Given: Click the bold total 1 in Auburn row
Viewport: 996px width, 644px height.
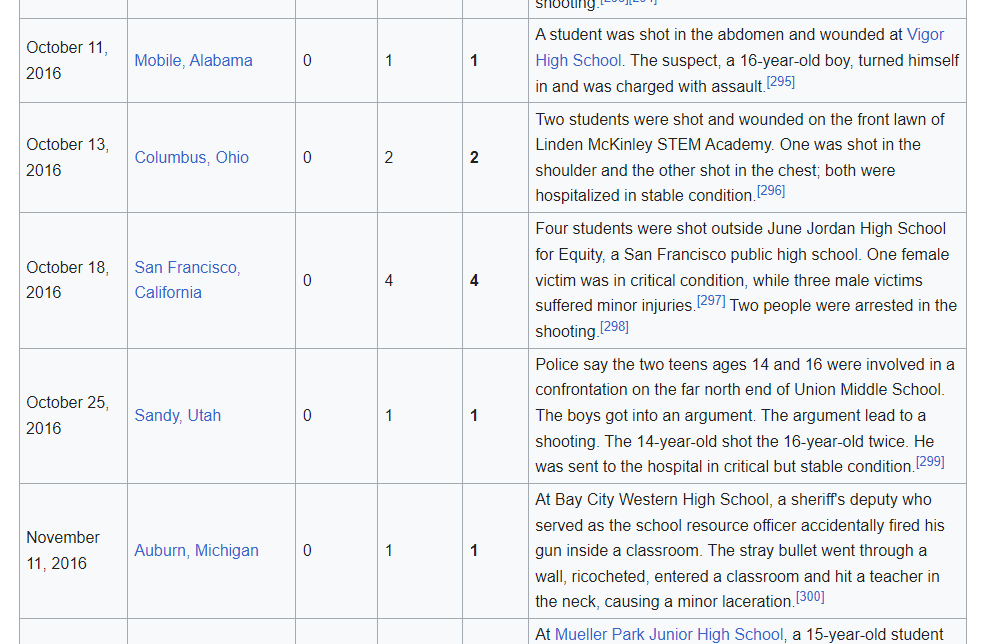Looking at the screenshot, I should coord(474,551).
